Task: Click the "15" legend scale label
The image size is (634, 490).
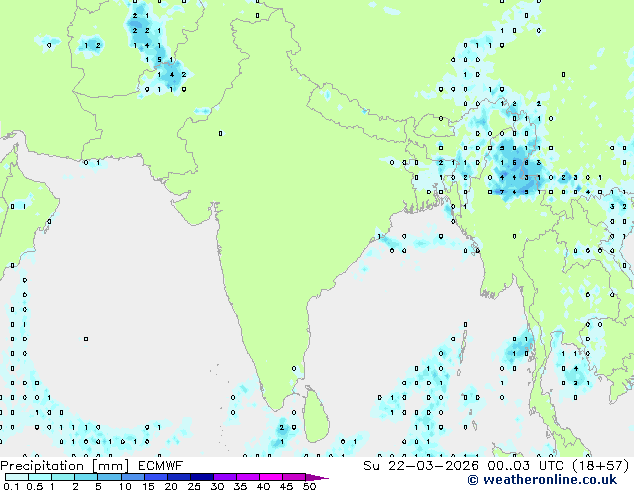Action: (x=148, y=486)
